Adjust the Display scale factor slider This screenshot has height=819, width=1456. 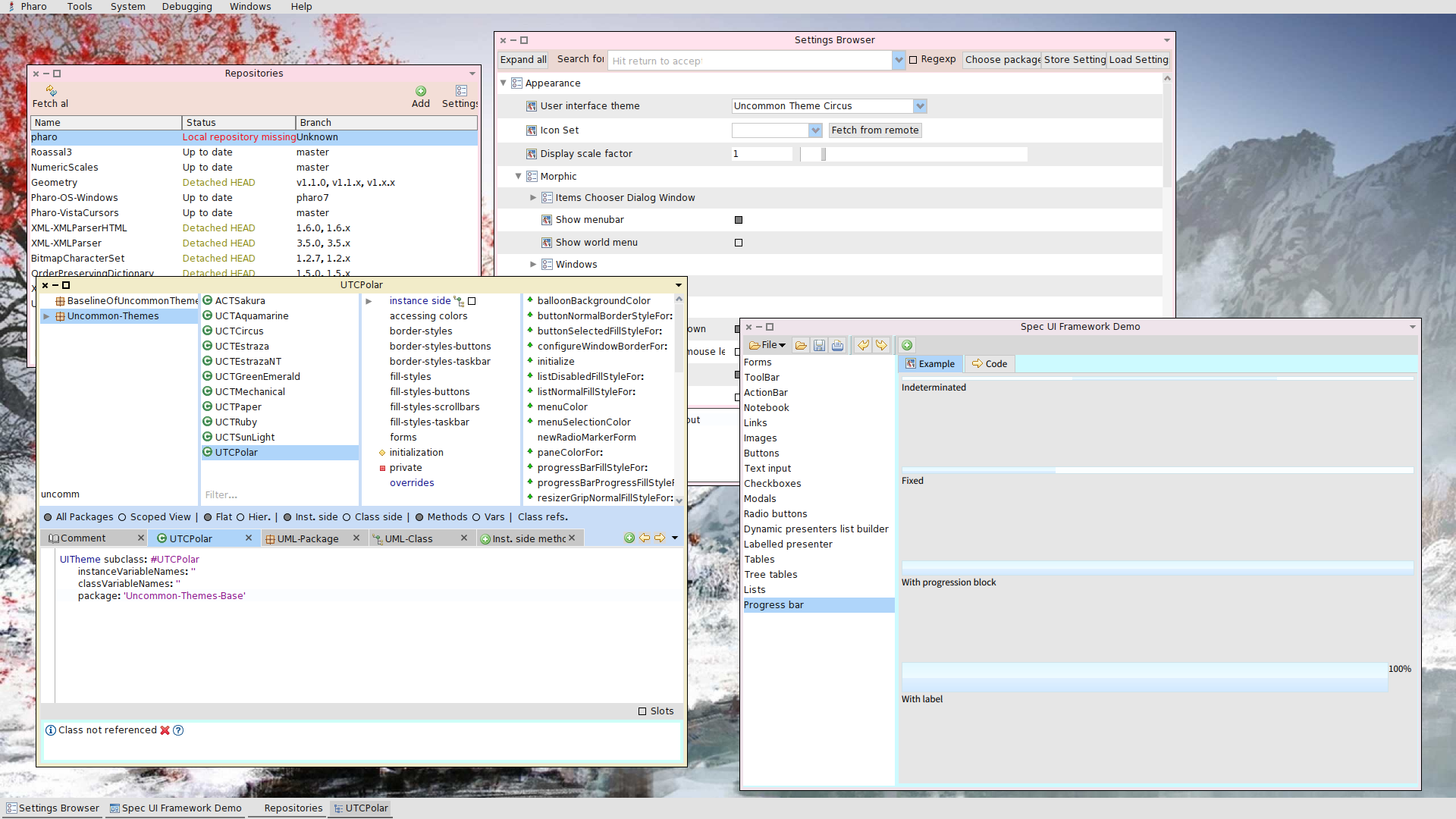coord(824,154)
